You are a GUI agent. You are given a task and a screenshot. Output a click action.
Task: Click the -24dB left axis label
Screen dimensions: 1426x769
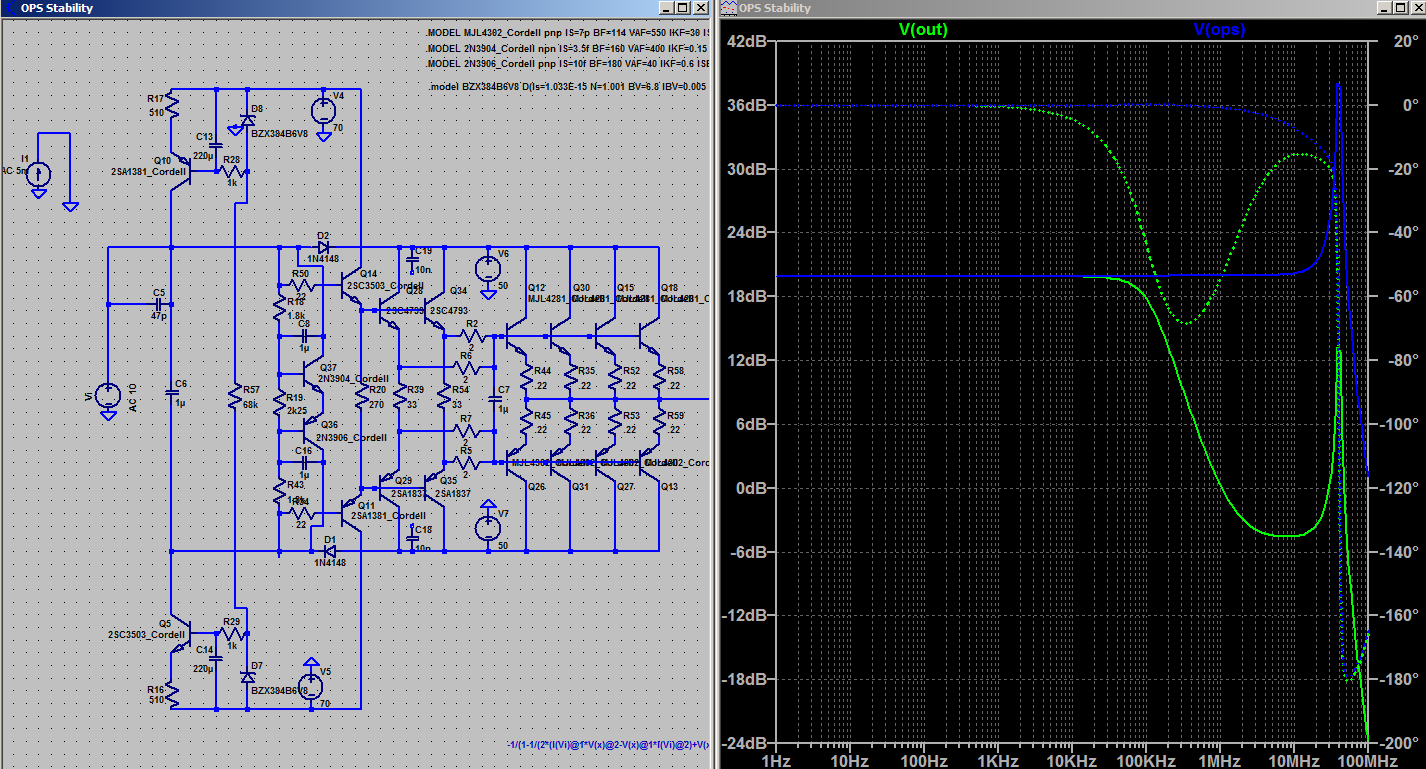(746, 743)
